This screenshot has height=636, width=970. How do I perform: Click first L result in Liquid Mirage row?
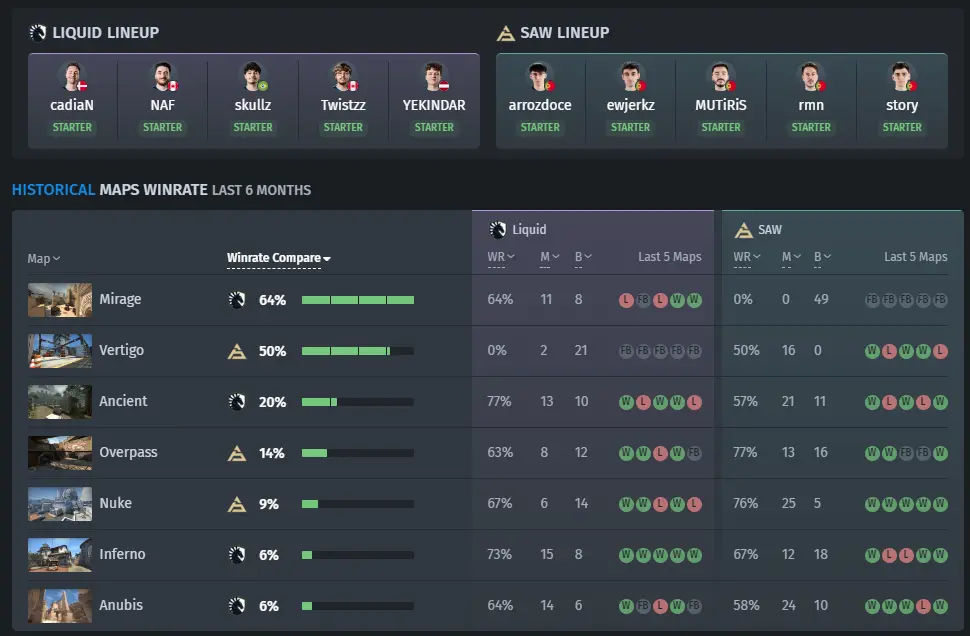(626, 301)
